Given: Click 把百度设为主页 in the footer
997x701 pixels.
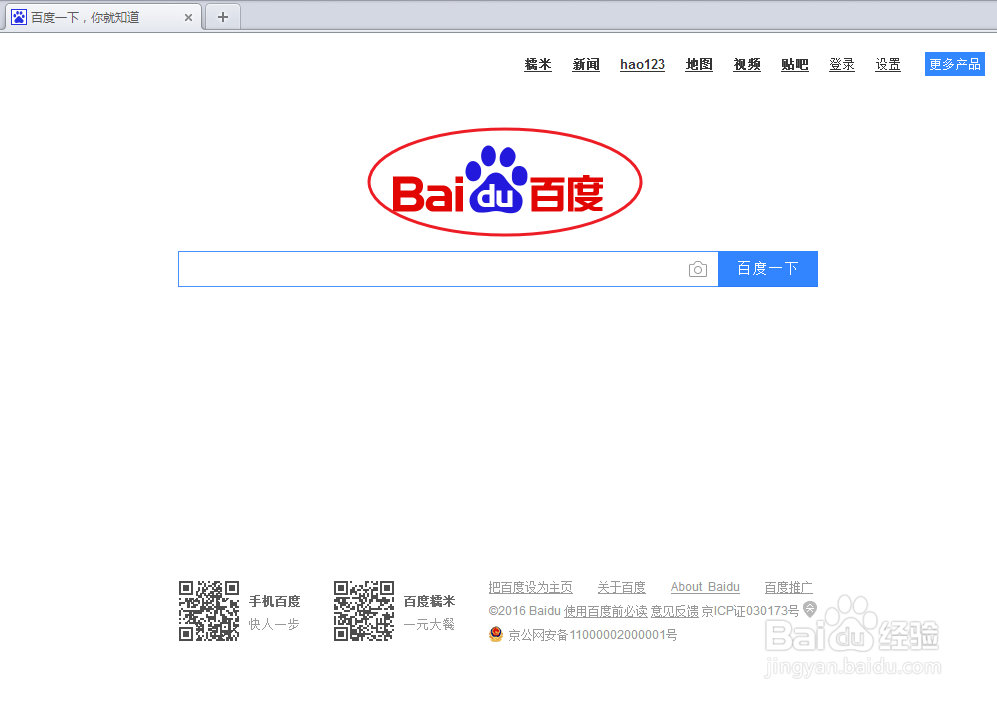Looking at the screenshot, I should click(531, 587).
